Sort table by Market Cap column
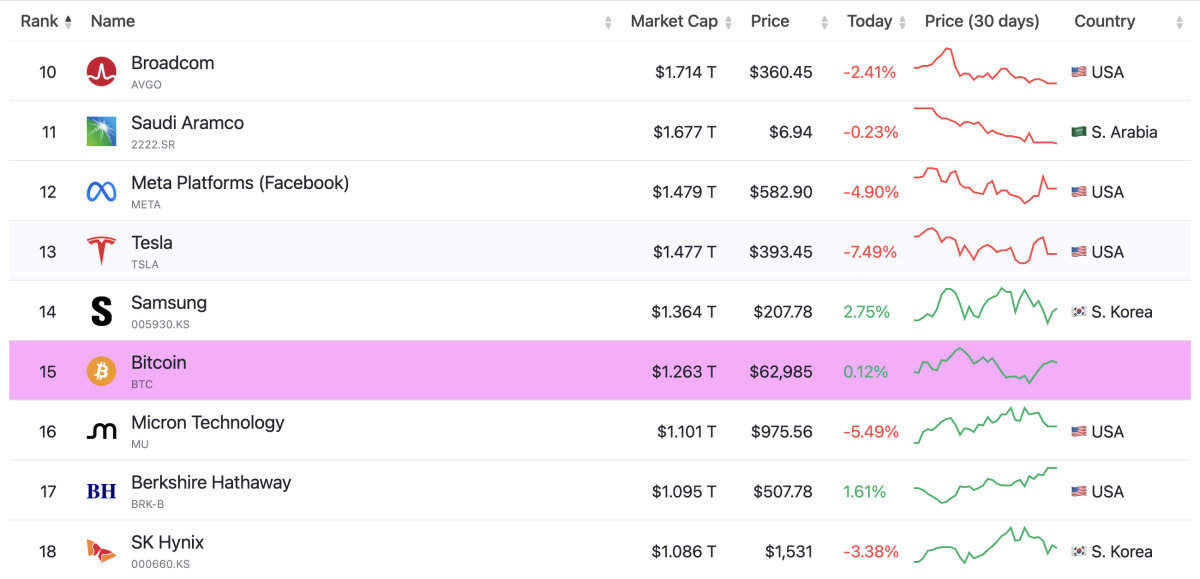 (682, 21)
